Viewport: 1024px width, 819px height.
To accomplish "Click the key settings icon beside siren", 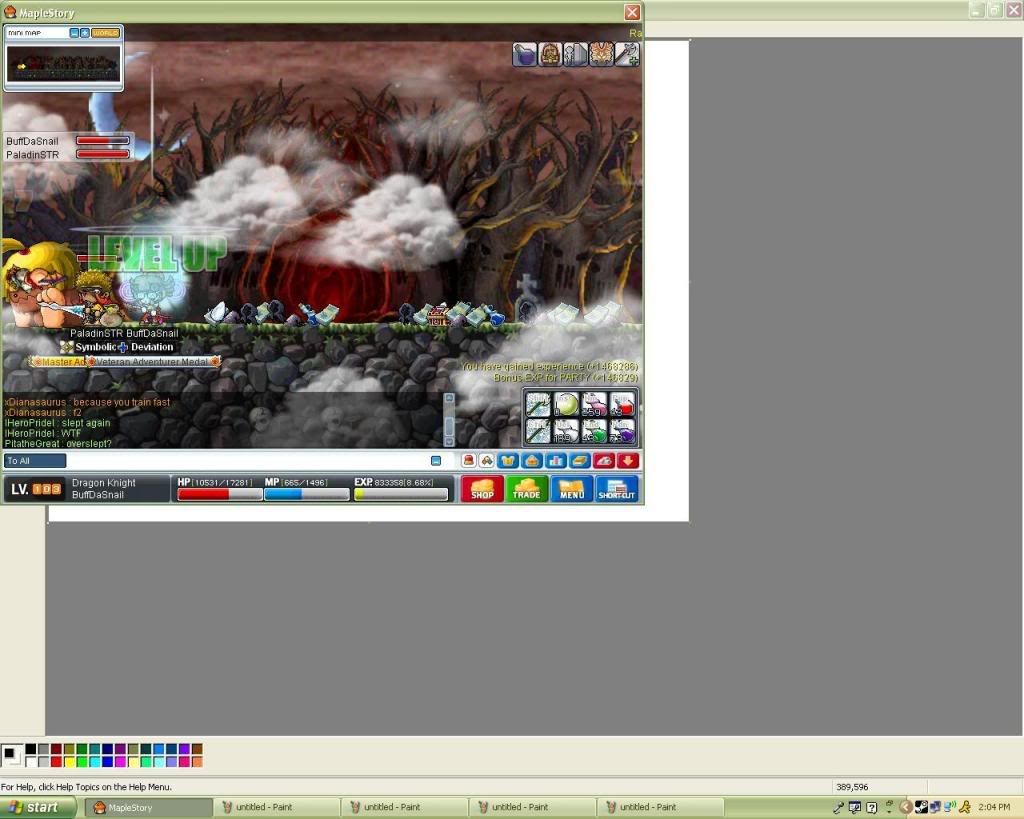I will pyautogui.click(x=487, y=461).
